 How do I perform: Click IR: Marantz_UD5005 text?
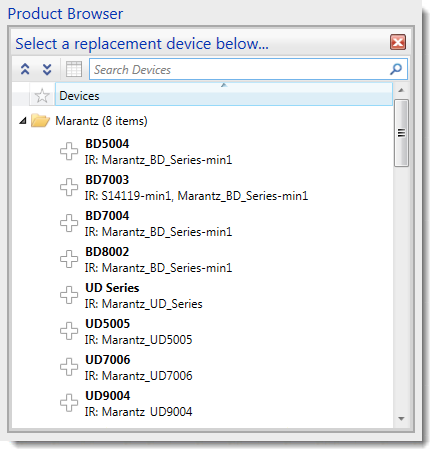[x=139, y=340]
